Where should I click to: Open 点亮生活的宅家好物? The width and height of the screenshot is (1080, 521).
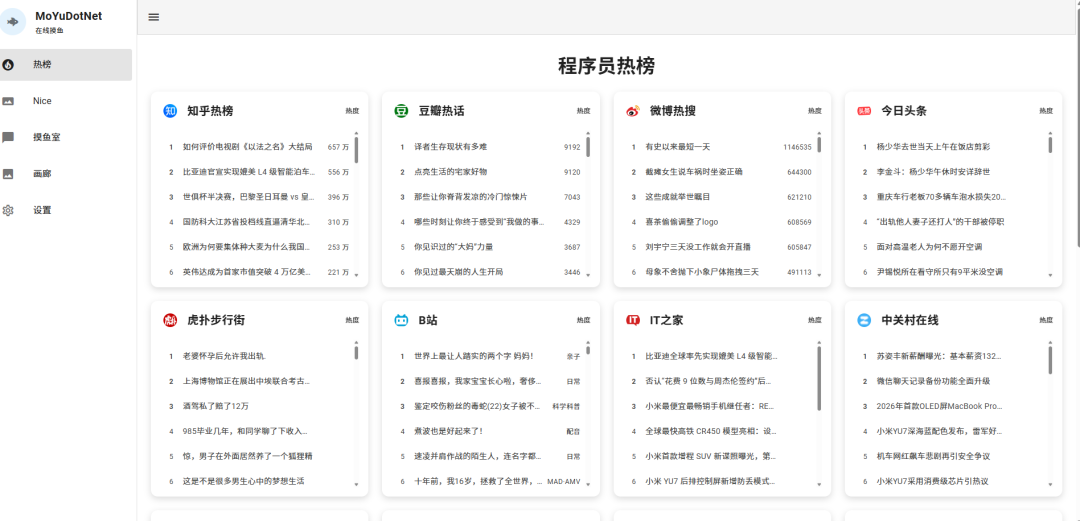(x=450, y=172)
